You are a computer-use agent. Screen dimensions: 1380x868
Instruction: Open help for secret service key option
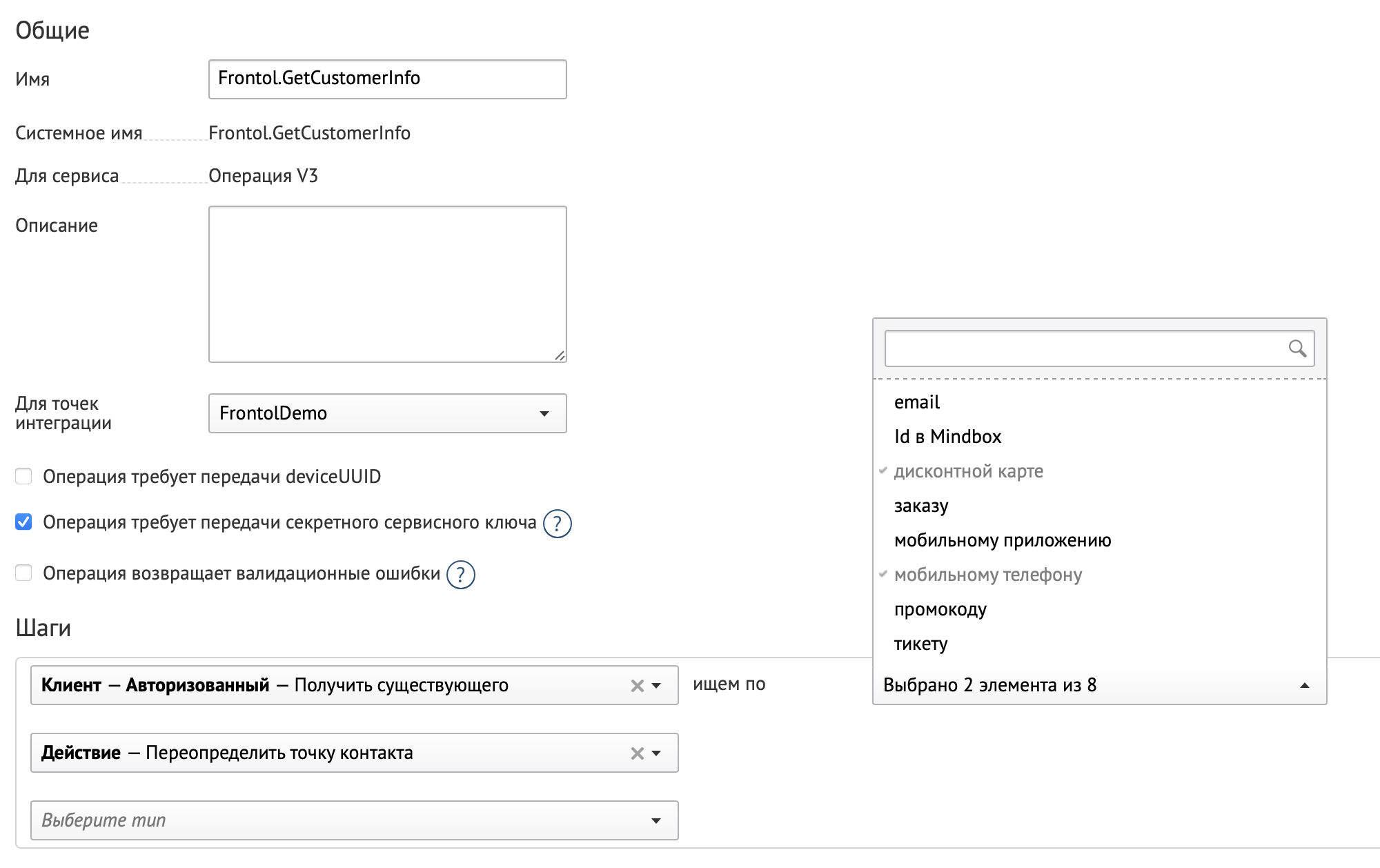tap(558, 524)
